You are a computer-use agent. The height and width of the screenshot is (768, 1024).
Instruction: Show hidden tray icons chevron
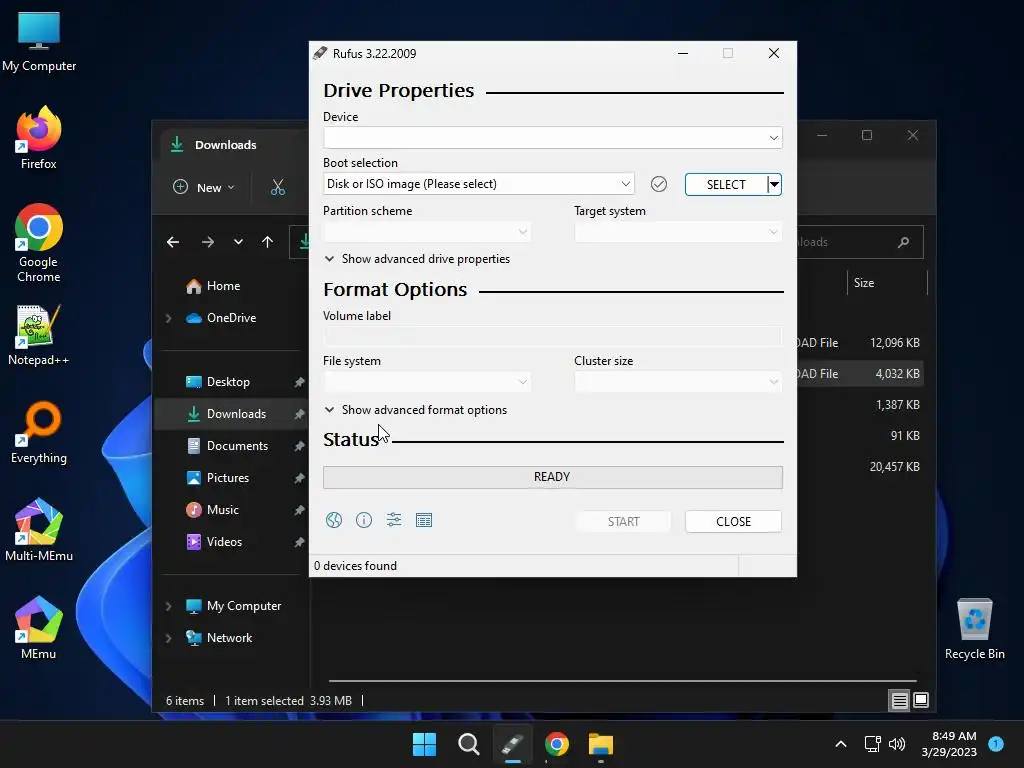click(841, 744)
